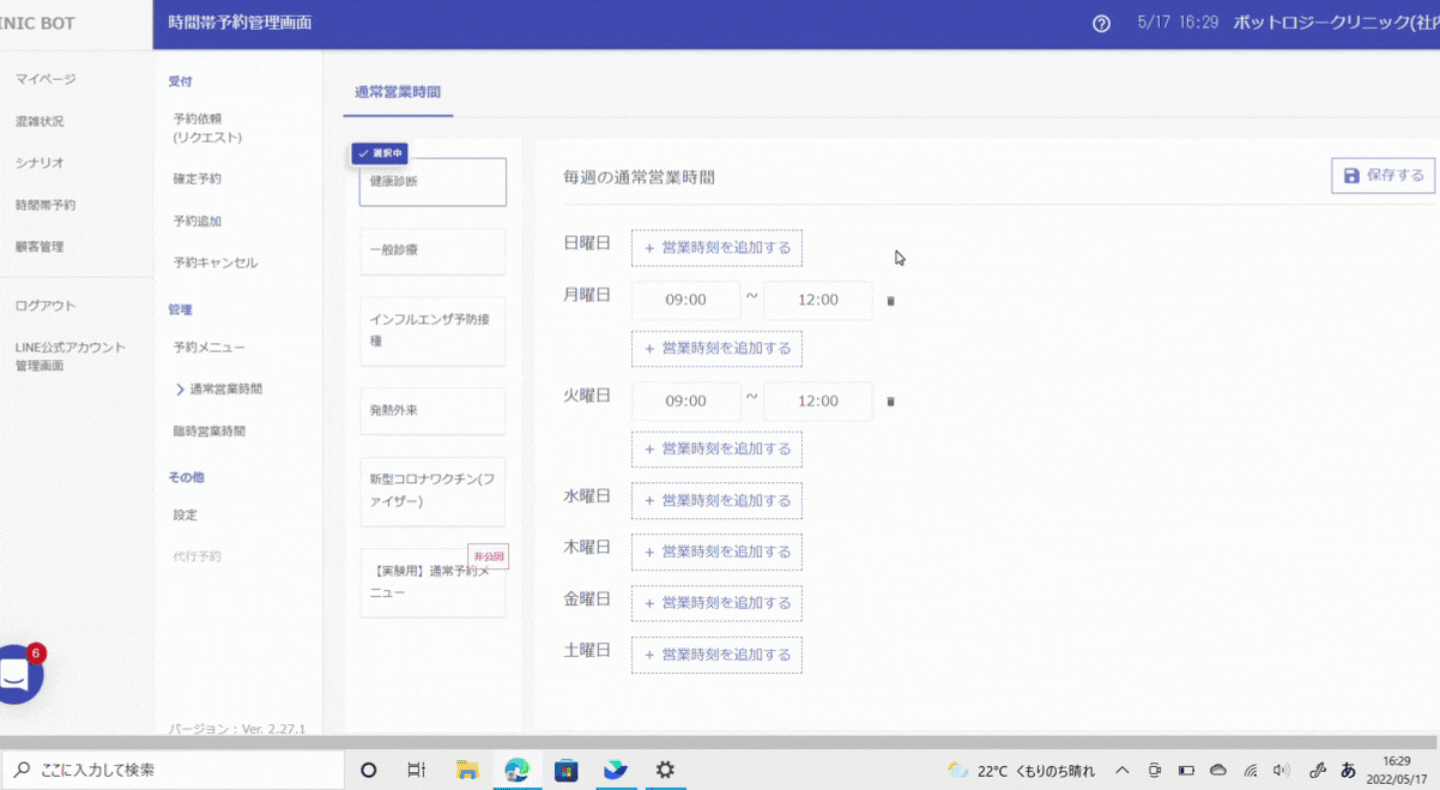Go to 顧客管理 in left navigation
Image resolution: width=1440 pixels, height=790 pixels.
pyautogui.click(x=40, y=247)
